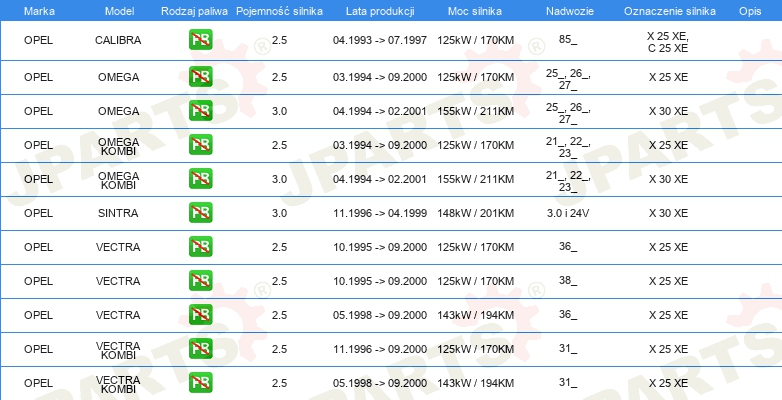Click body code 38_ in VECTRA row

pos(568,280)
